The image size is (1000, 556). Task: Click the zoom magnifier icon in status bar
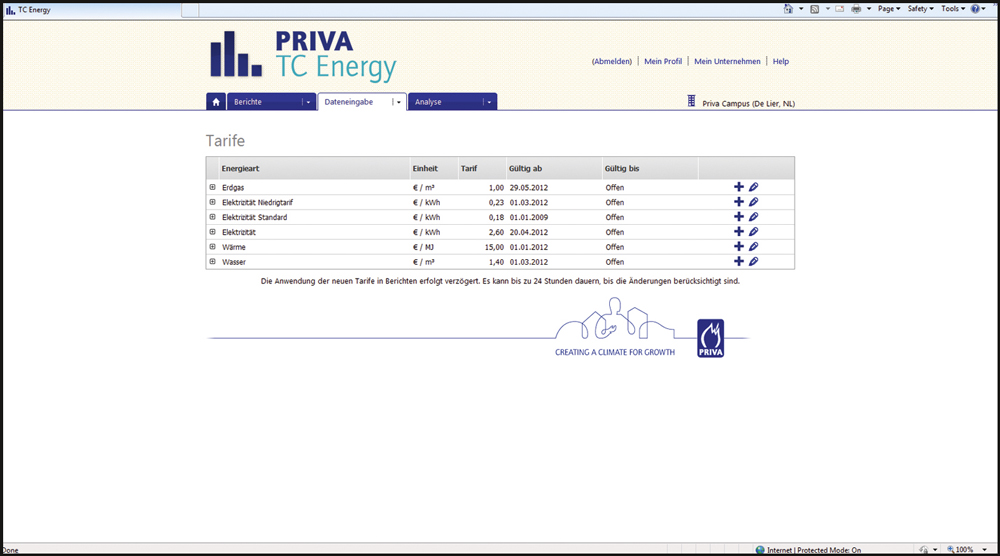950,550
